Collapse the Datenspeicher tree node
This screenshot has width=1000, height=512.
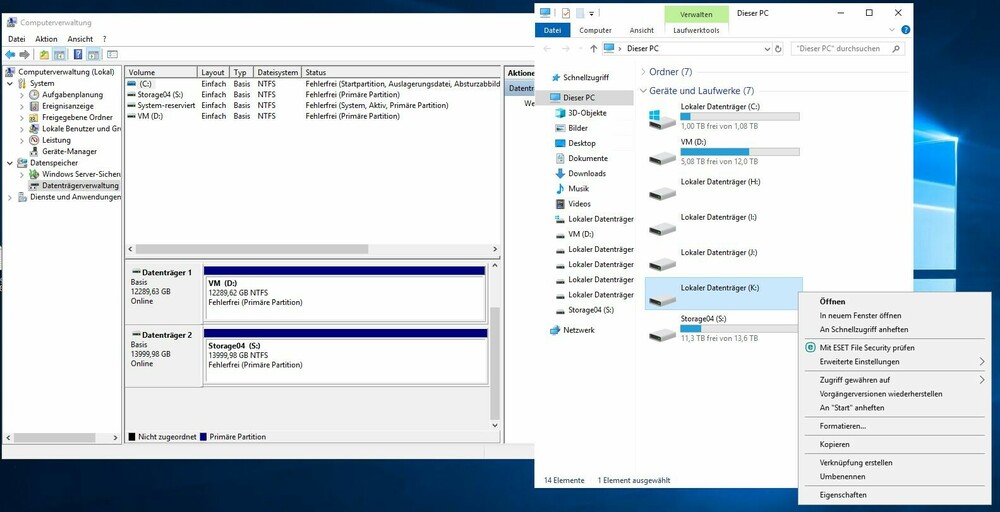11,162
